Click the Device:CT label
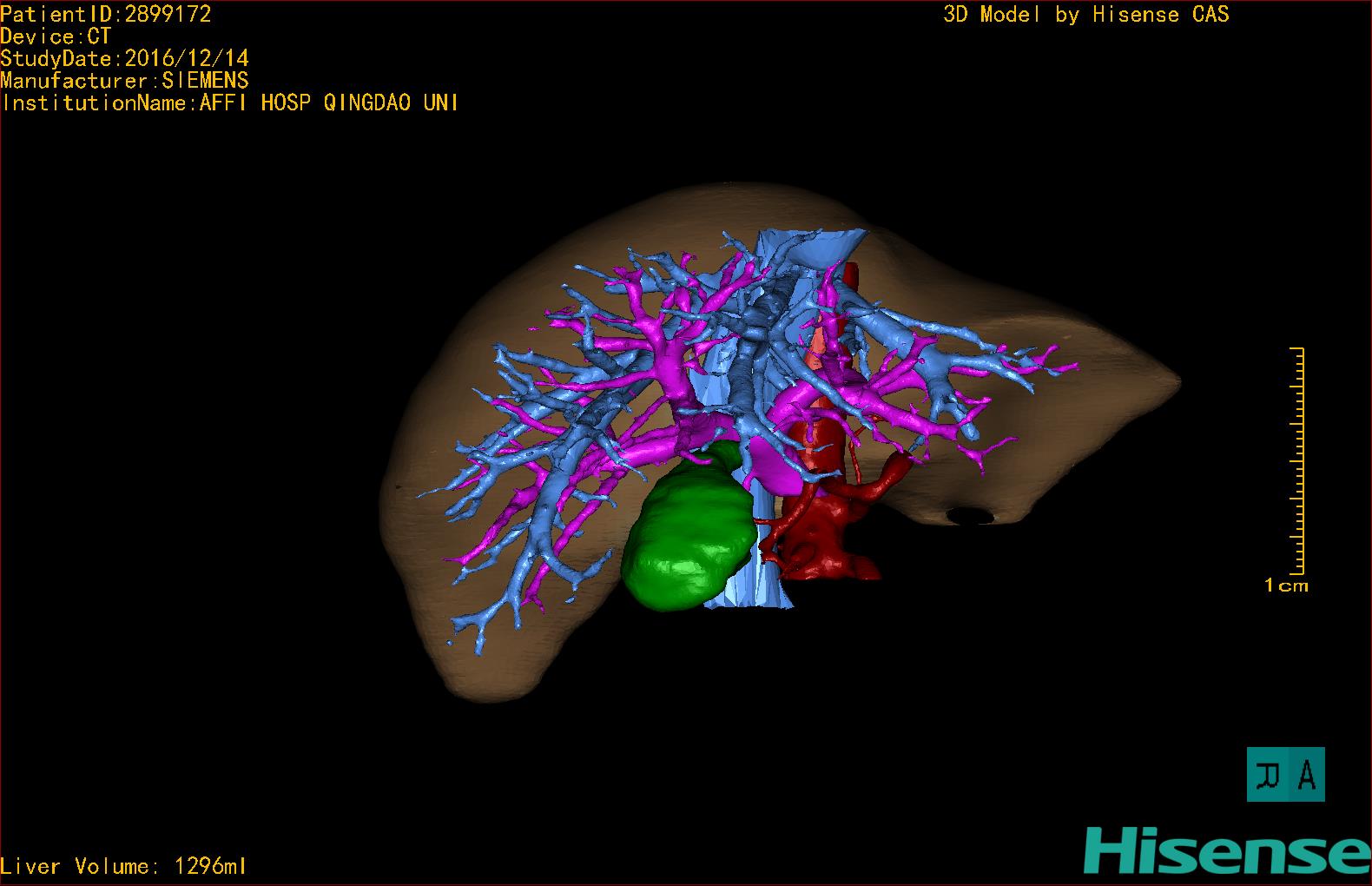The image size is (1372, 886). click(x=56, y=36)
